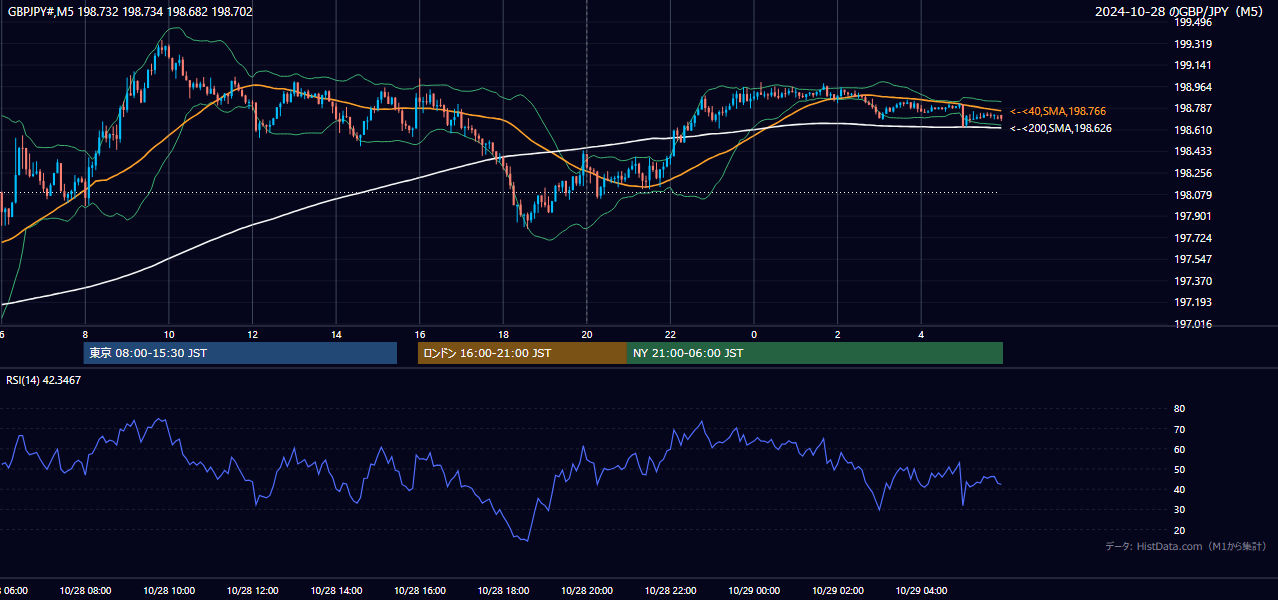This screenshot has width=1278, height=600.
Task: Click price level 198.787 on price axis
Action: coord(1193,108)
